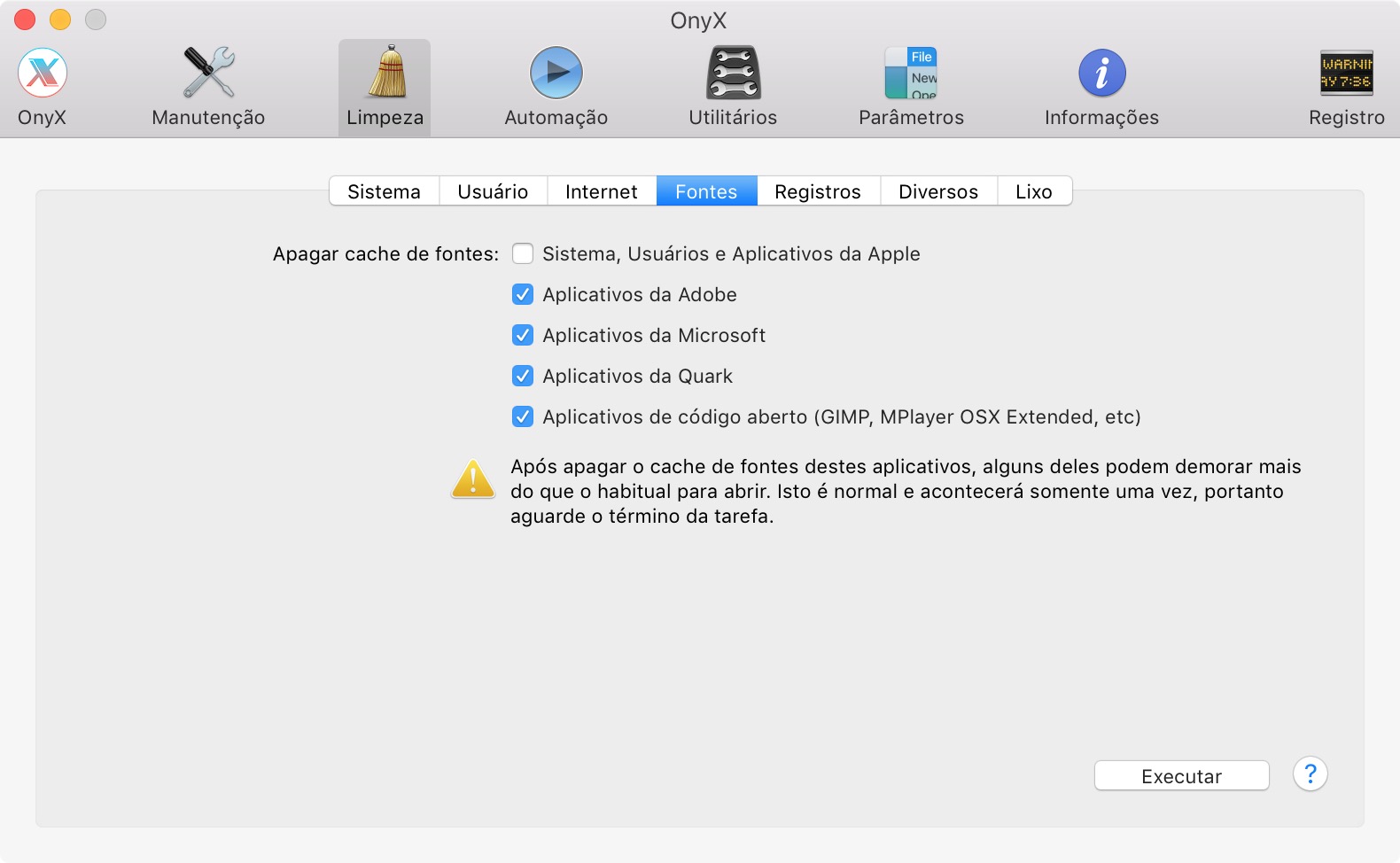The width and height of the screenshot is (1400, 863).
Task: Uncheck Aplicativos de código aberto checkbox
Action: (x=523, y=416)
